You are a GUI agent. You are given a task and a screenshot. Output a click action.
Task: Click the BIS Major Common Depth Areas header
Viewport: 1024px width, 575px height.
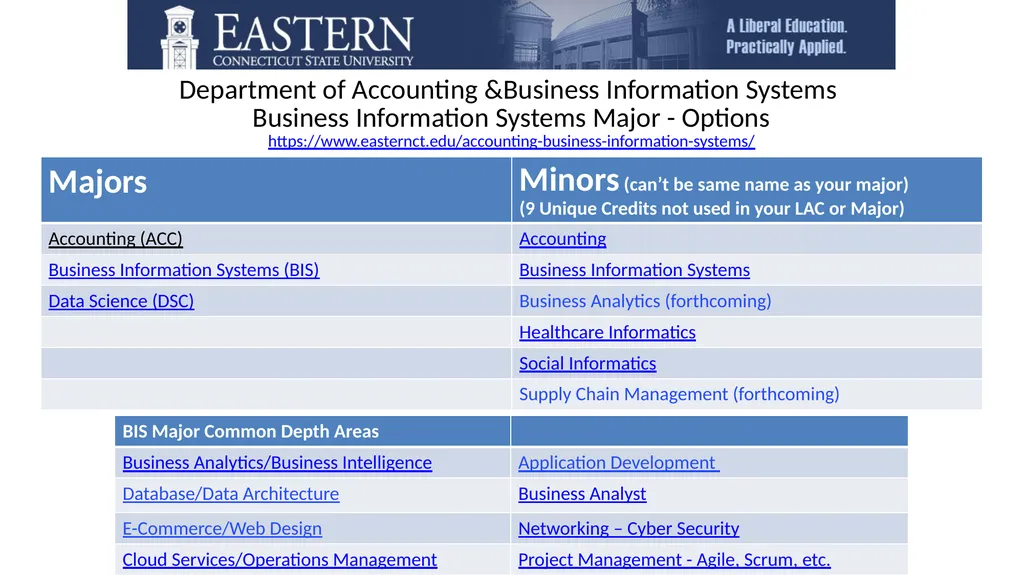pyautogui.click(x=251, y=431)
